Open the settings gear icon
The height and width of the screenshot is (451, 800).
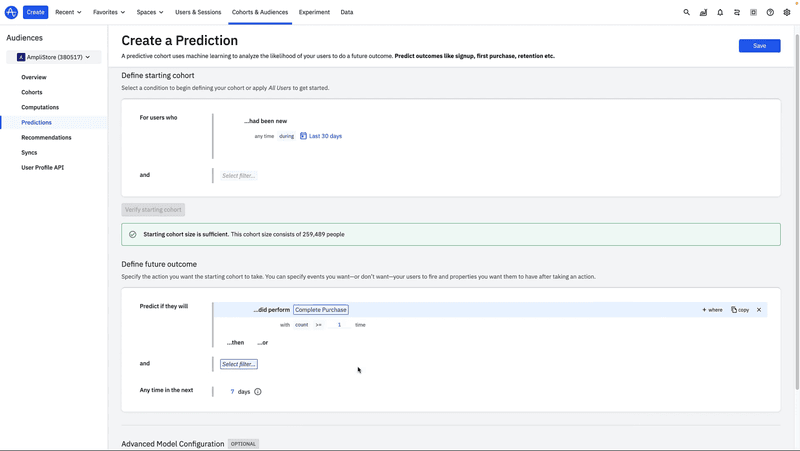pyautogui.click(x=787, y=13)
